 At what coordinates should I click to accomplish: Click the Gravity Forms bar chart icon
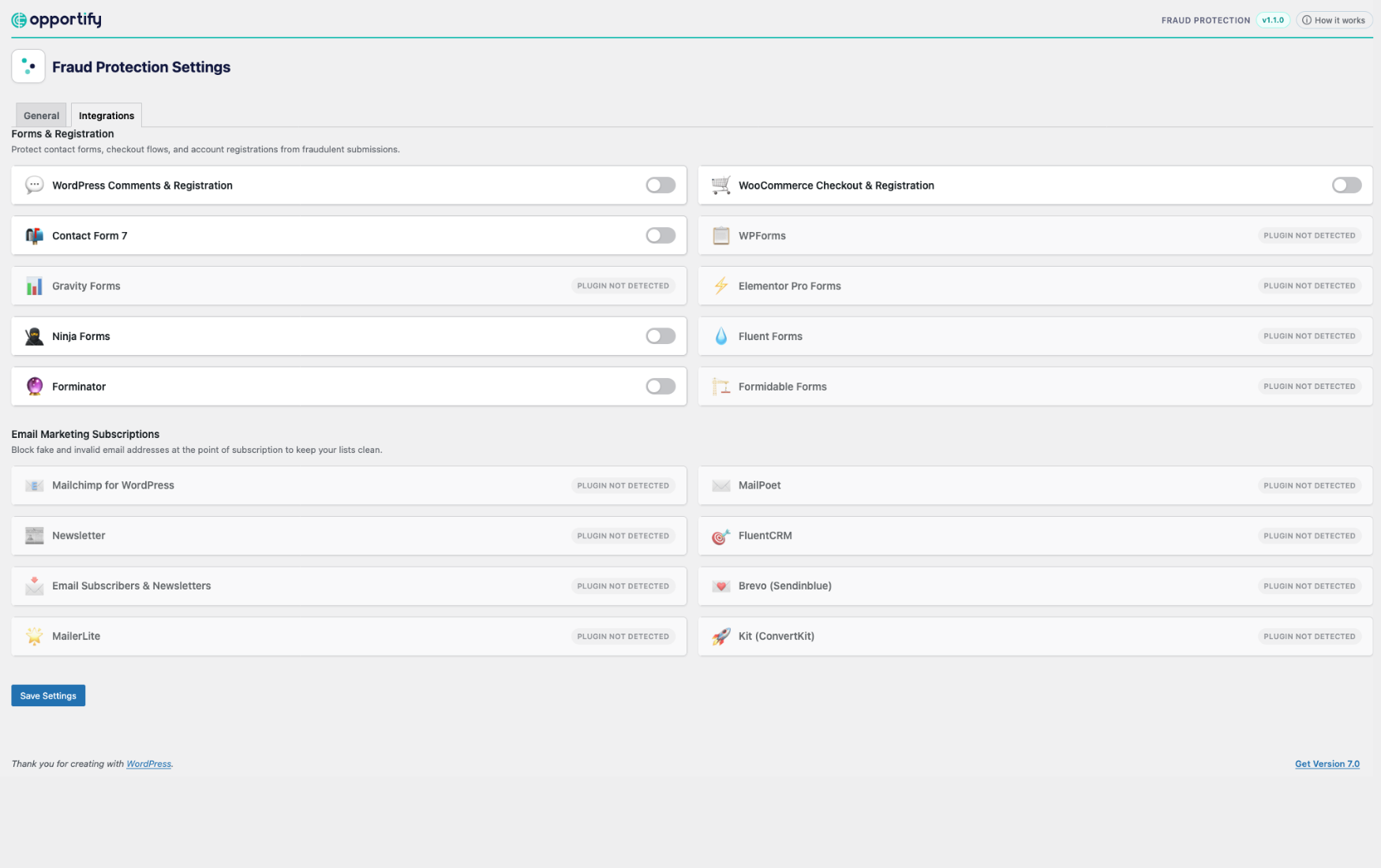[x=34, y=286]
